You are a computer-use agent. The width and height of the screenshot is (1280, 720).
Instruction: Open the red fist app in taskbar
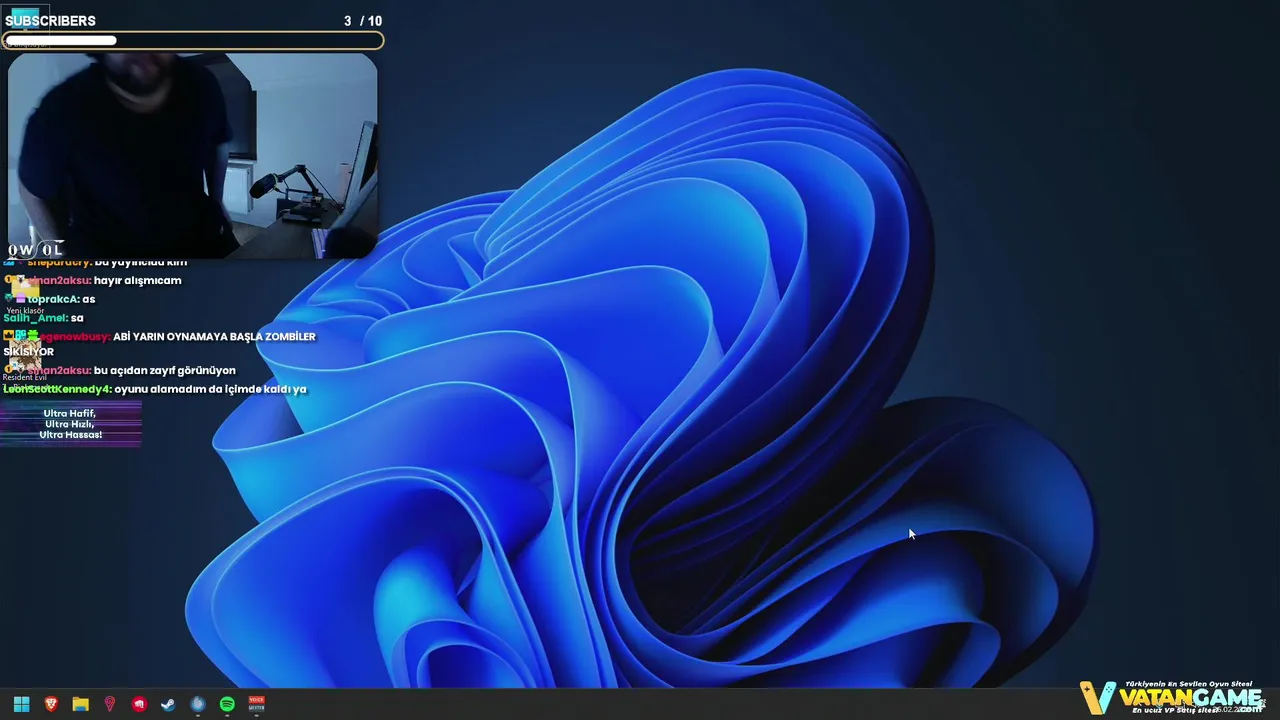(x=139, y=704)
